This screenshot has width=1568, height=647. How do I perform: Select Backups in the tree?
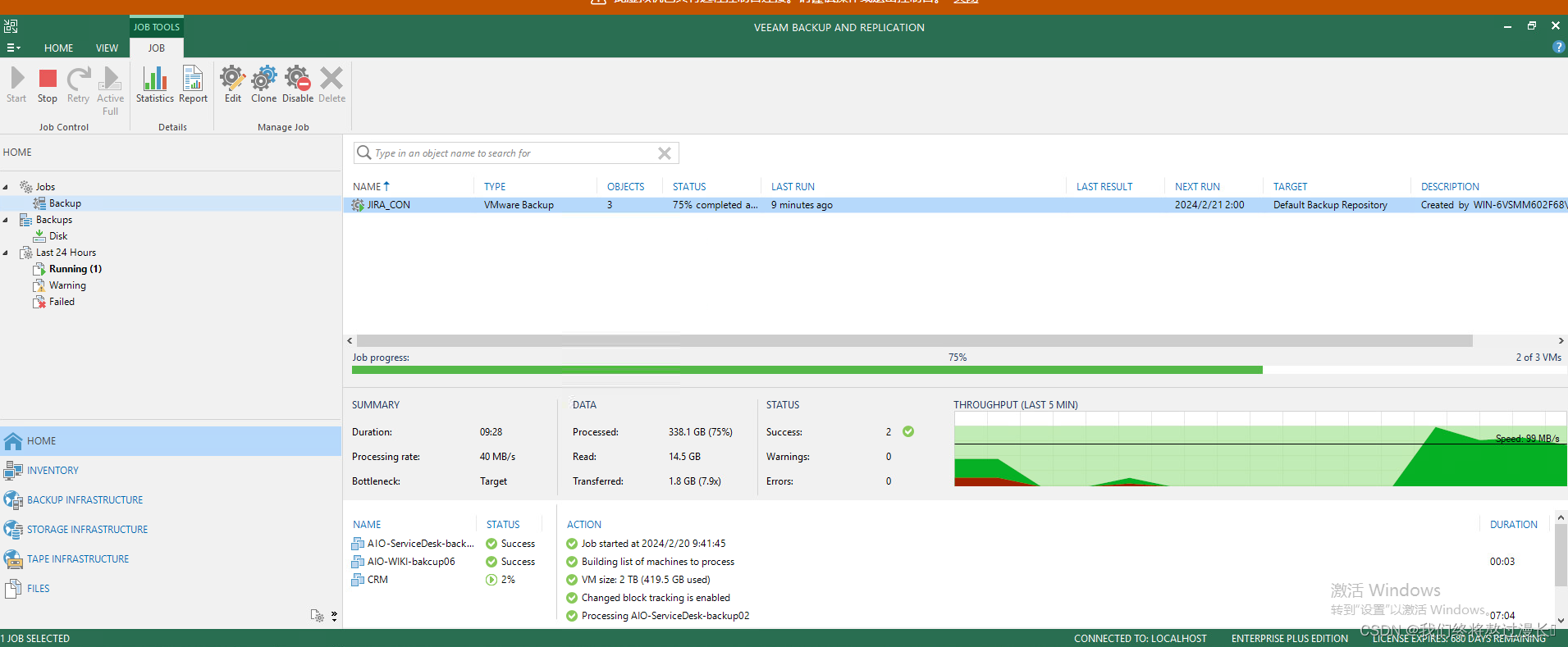point(53,220)
